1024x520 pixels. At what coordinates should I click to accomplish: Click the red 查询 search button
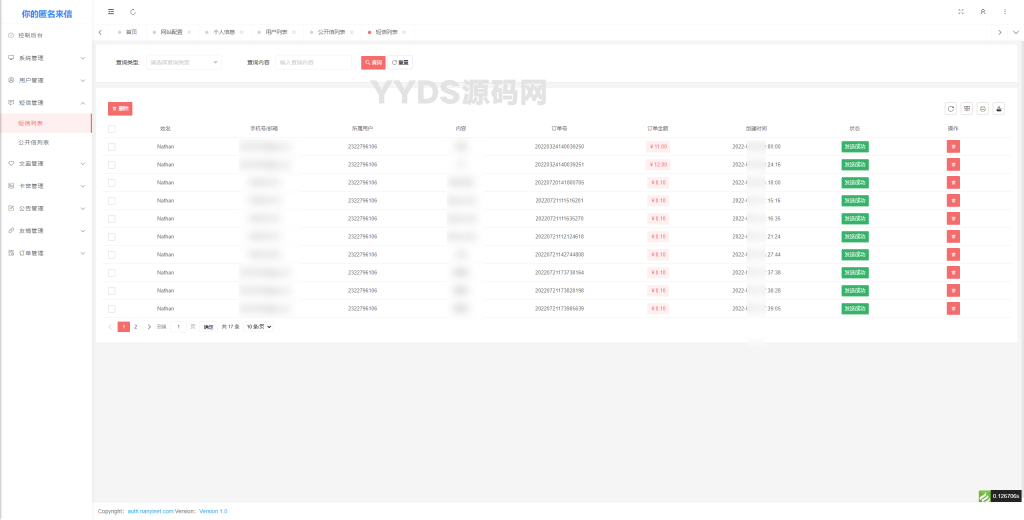pos(373,62)
